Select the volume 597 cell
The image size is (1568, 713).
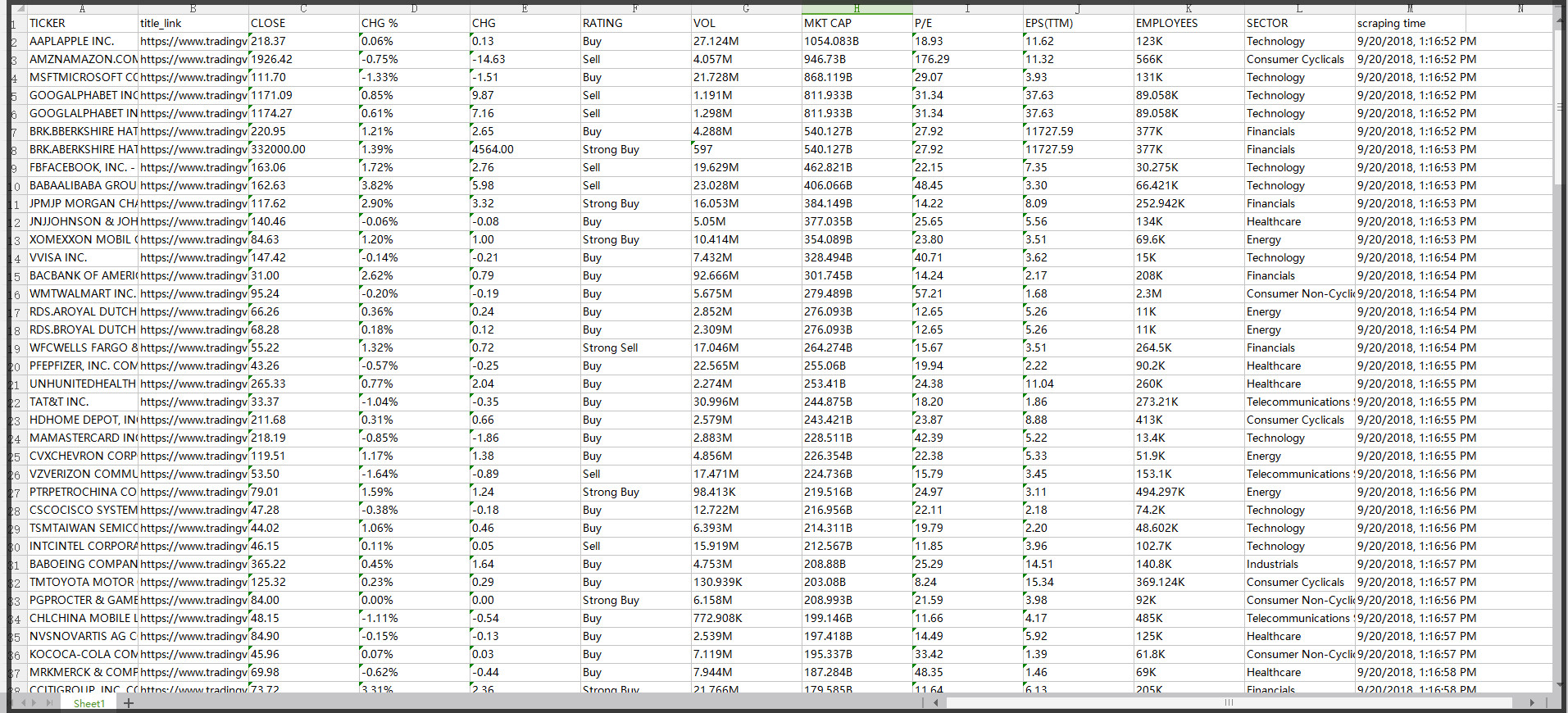tap(746, 149)
